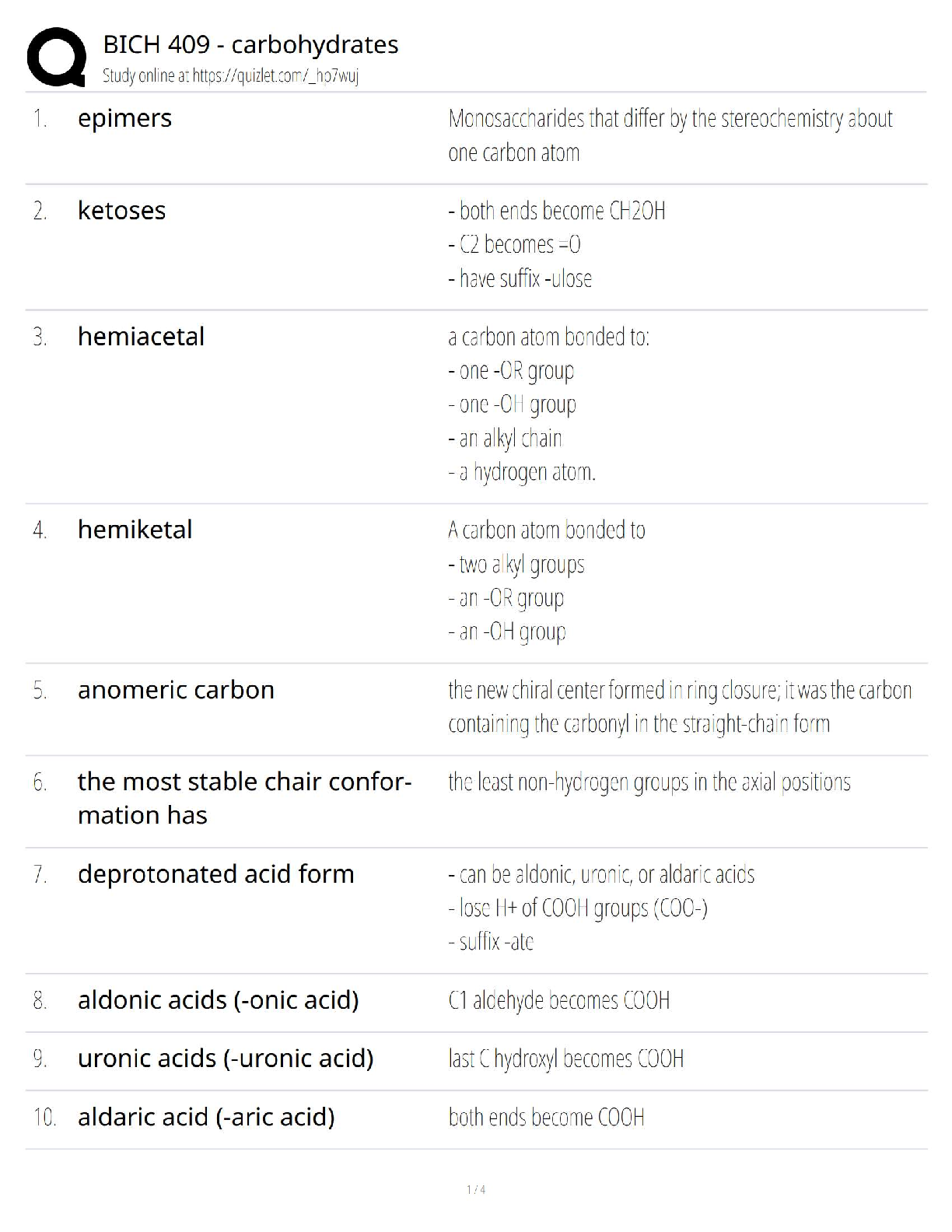This screenshot has width=952, height=1232.
Task: Click "last C hydroxyl becomes COOH" definition
Action: tap(565, 1059)
